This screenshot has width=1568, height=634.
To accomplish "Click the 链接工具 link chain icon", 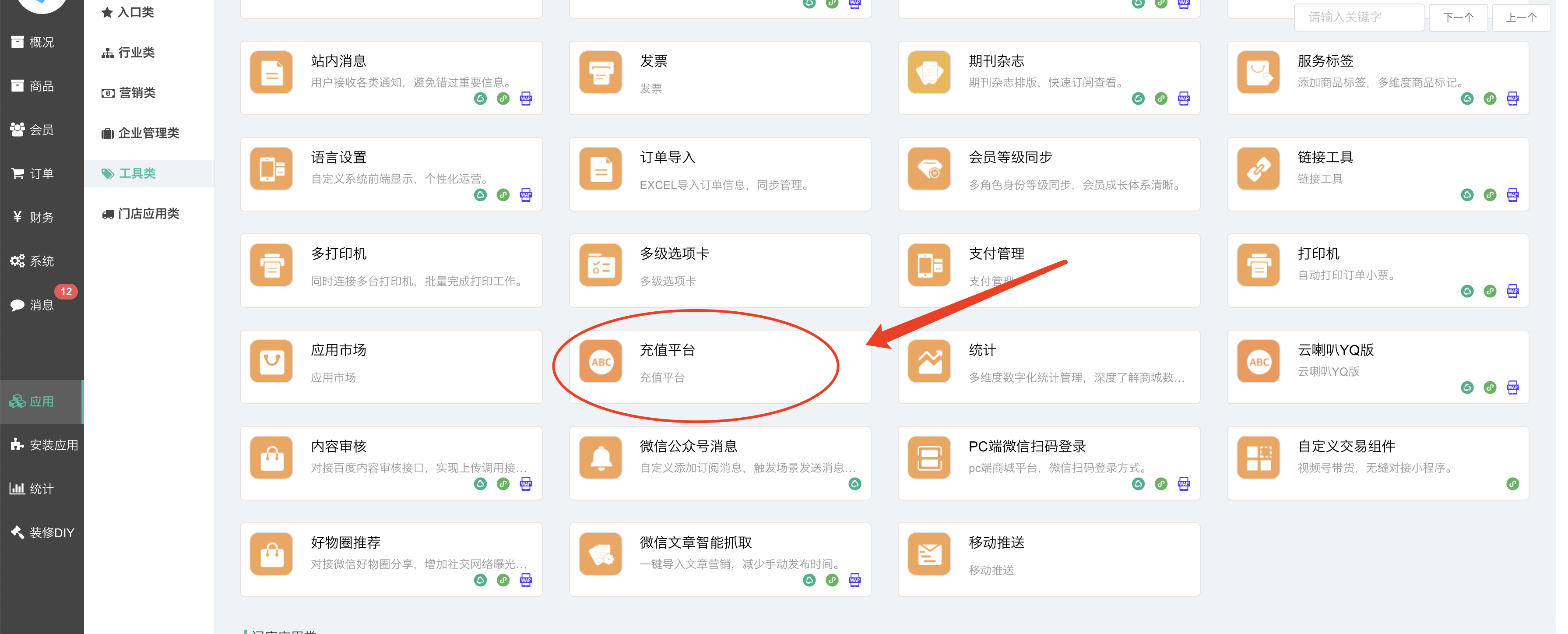I will 1258,169.
